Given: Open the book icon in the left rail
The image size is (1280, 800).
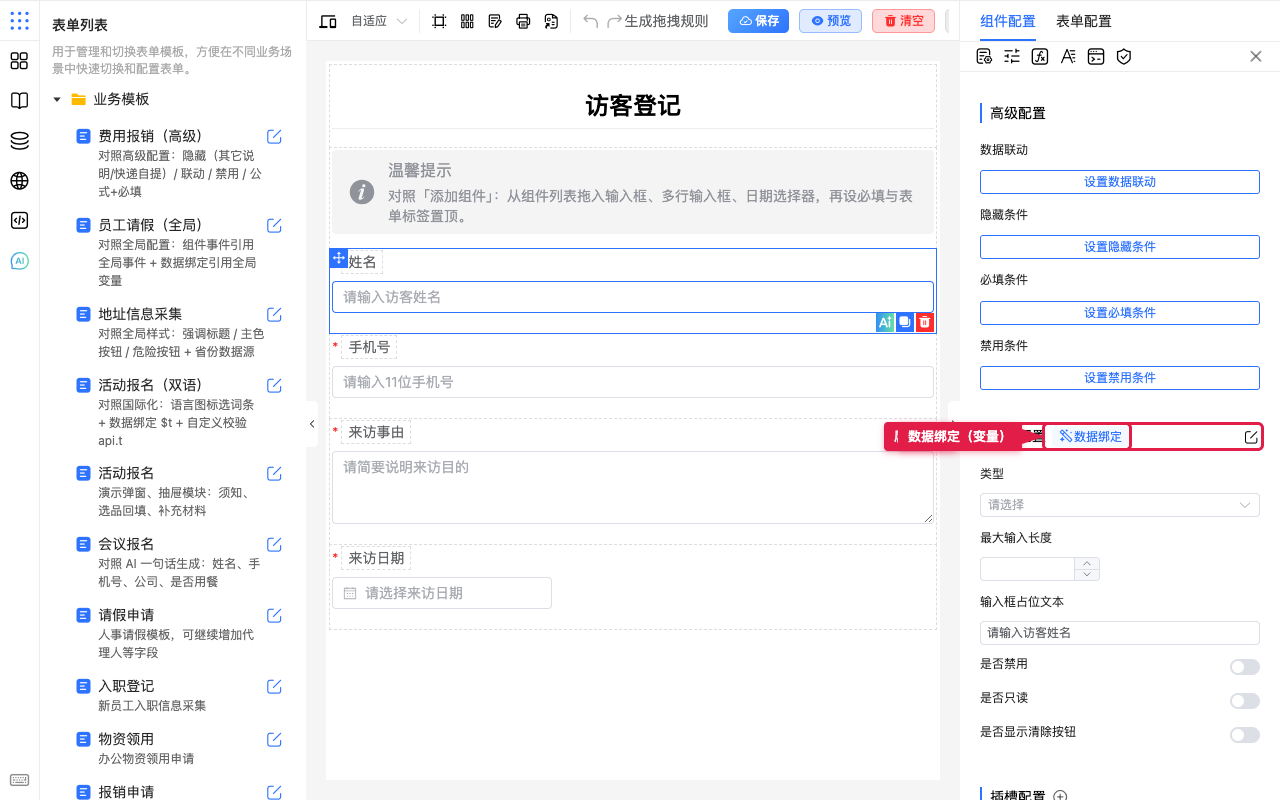Looking at the screenshot, I should (x=19, y=101).
